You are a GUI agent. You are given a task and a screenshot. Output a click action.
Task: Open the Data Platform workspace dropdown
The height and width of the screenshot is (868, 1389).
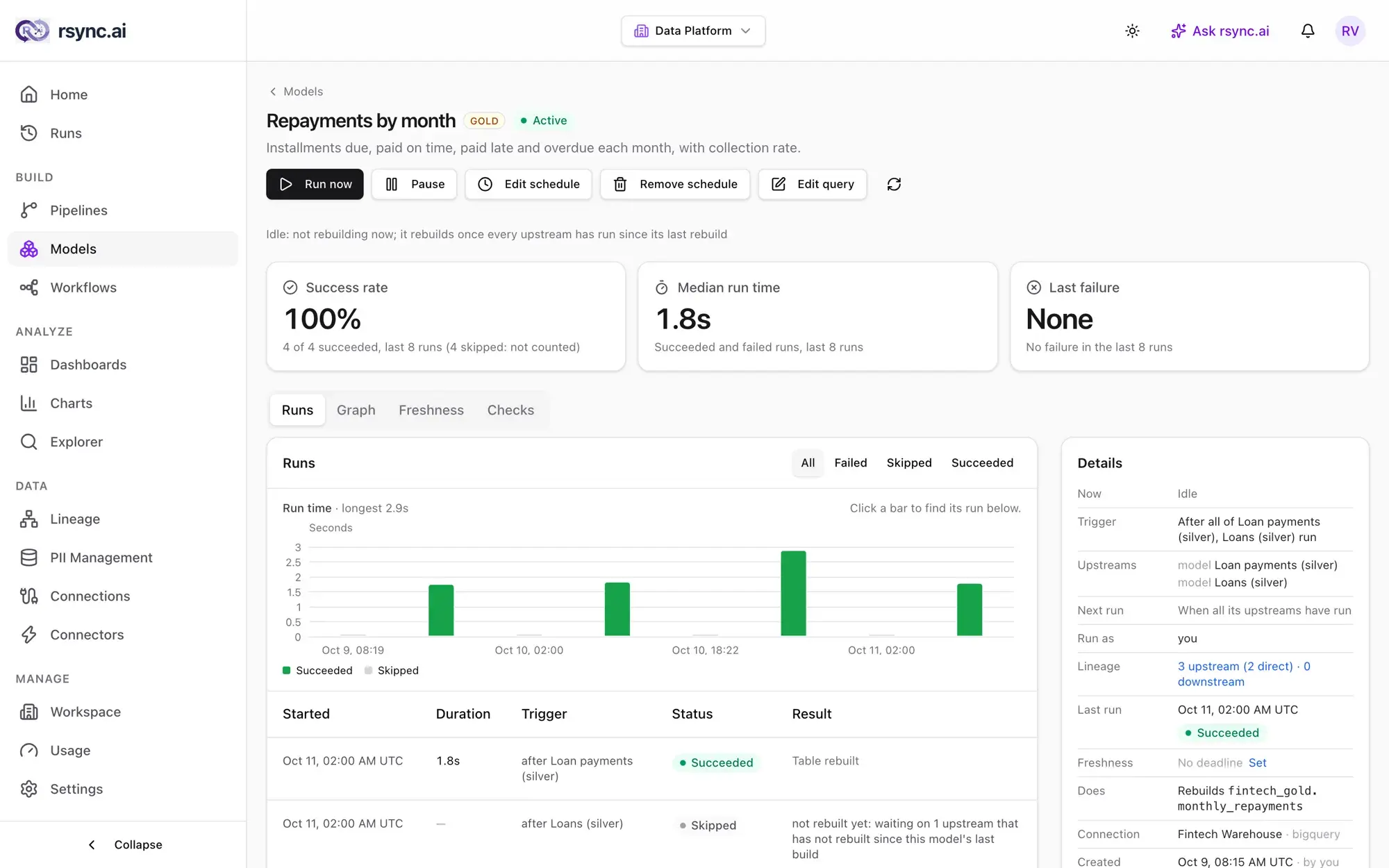coord(693,31)
